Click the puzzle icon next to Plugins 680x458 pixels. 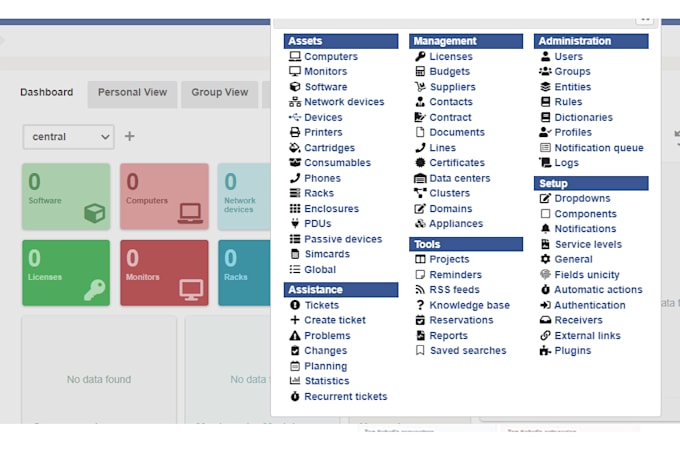545,351
